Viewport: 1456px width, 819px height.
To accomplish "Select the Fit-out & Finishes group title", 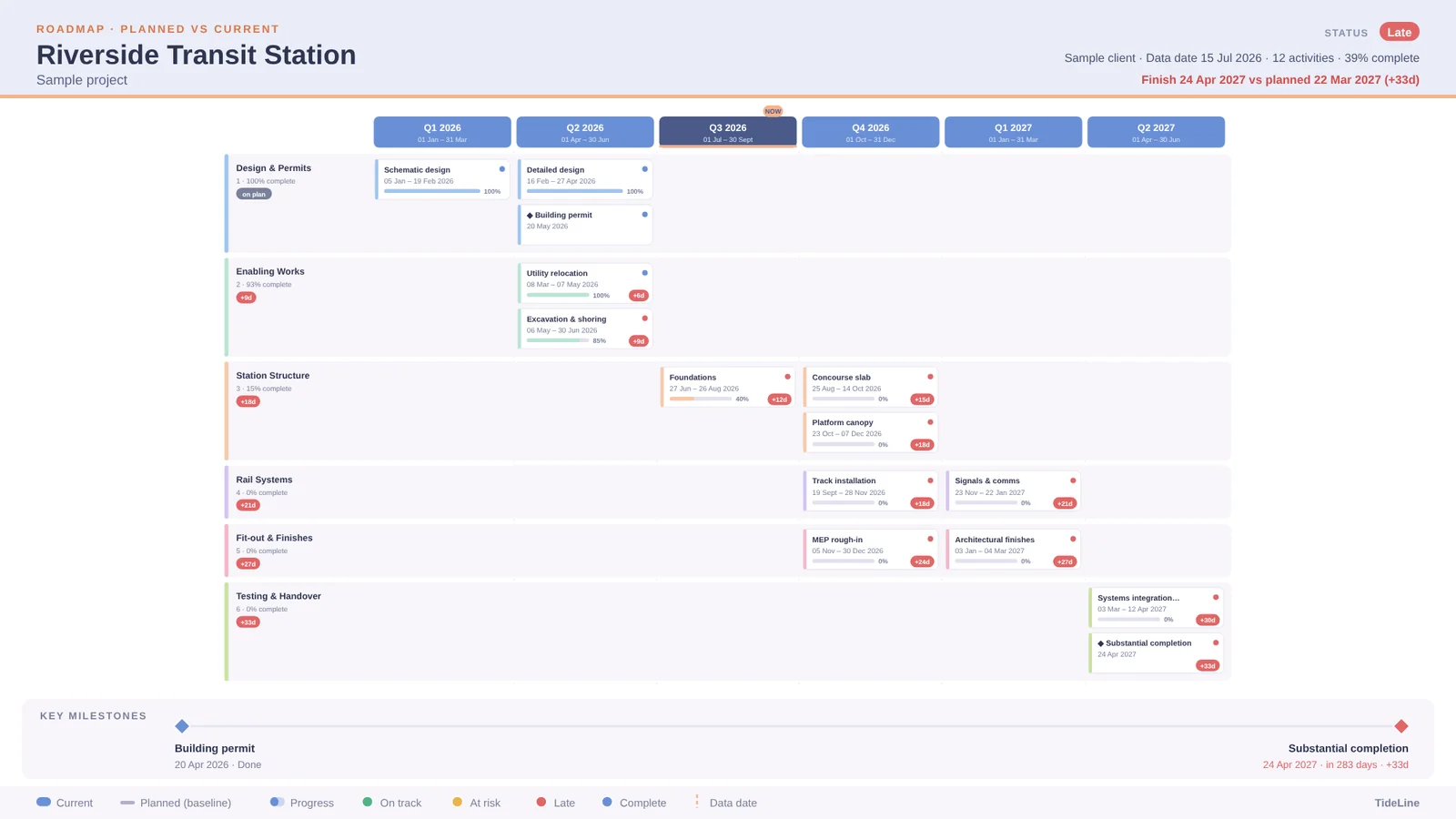I will 274,538.
